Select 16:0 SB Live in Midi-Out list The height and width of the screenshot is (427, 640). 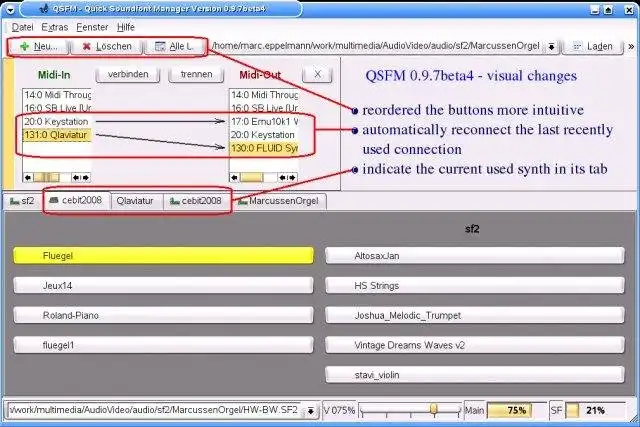click(x=264, y=108)
